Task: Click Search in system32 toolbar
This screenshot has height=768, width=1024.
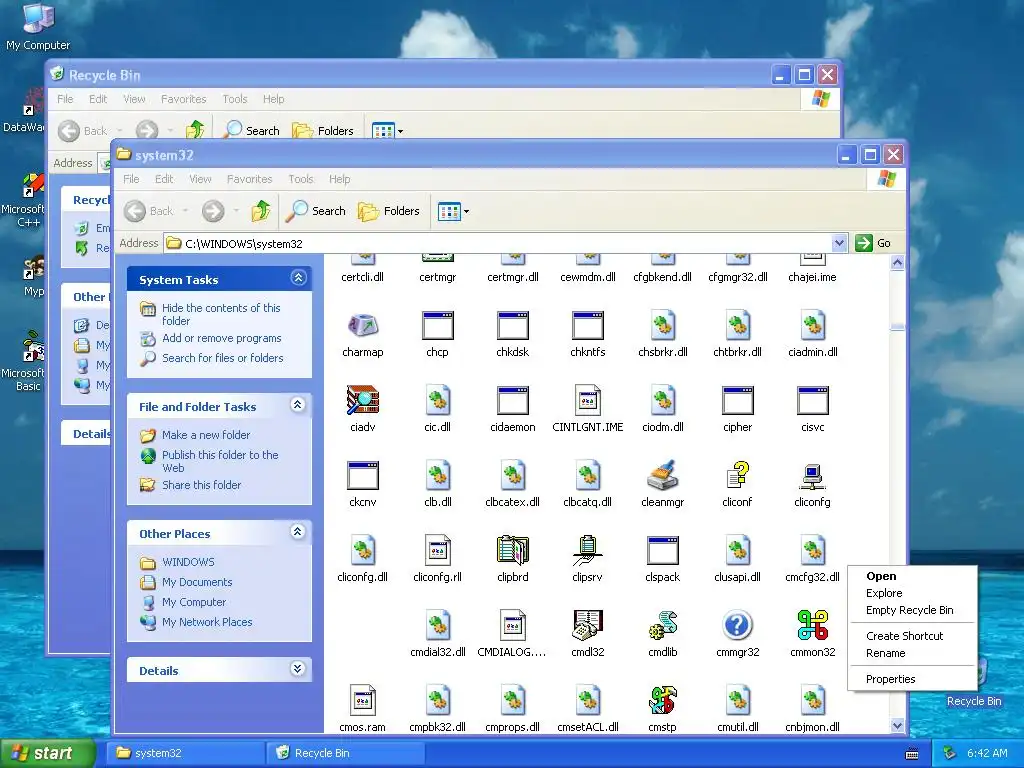Action: 318,211
